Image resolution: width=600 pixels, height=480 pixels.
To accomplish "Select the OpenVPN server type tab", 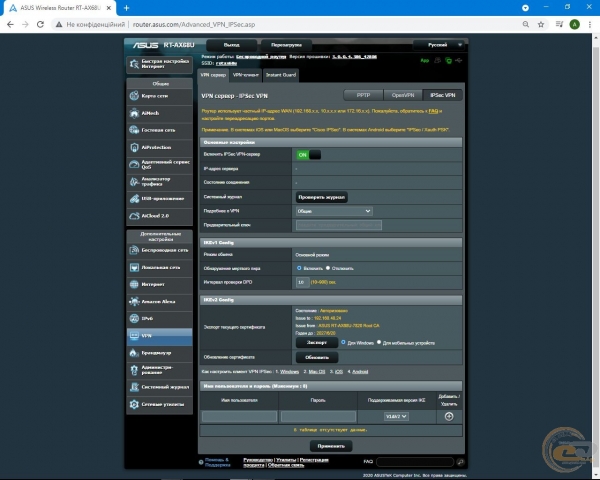I will [x=403, y=95].
